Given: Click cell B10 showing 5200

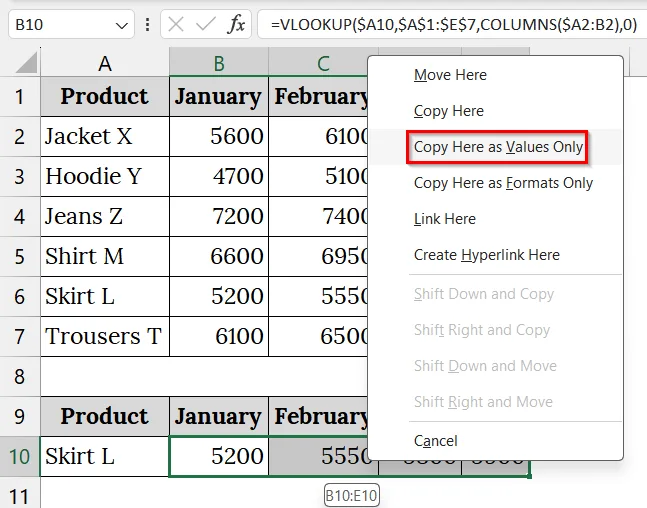Looking at the screenshot, I should click(219, 456).
